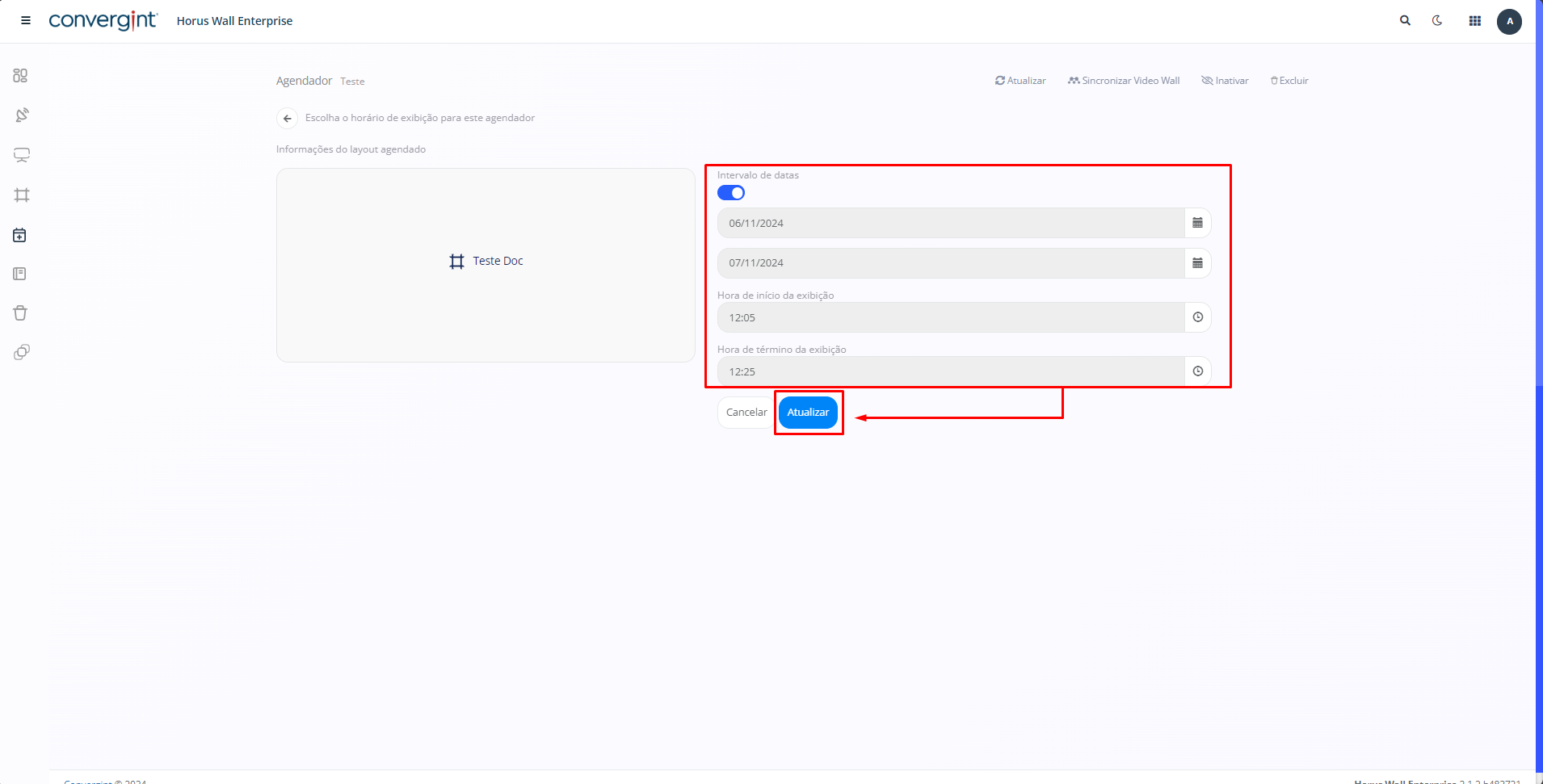Click Sincronizar Video Wall in header
This screenshot has width=1543, height=784.
click(1124, 81)
